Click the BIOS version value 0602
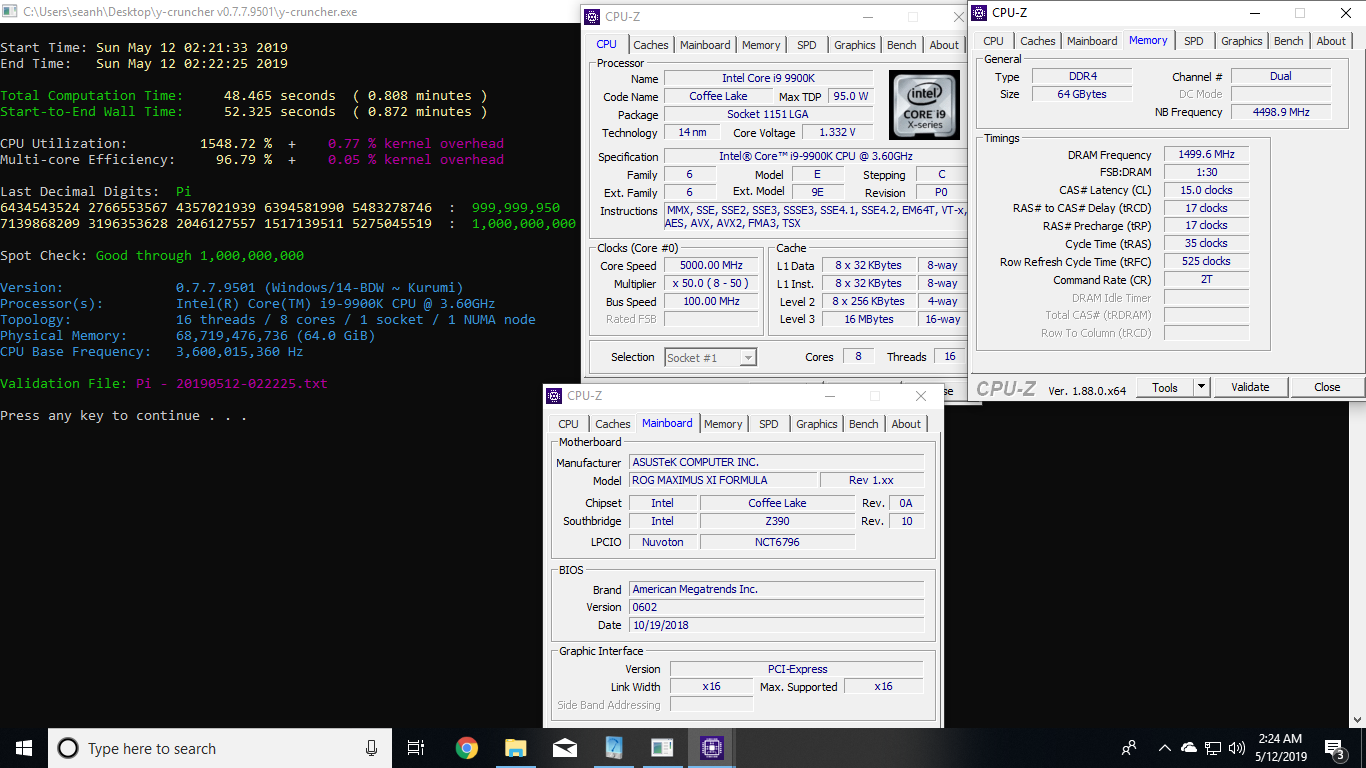This screenshot has width=1366, height=768. coord(776,607)
